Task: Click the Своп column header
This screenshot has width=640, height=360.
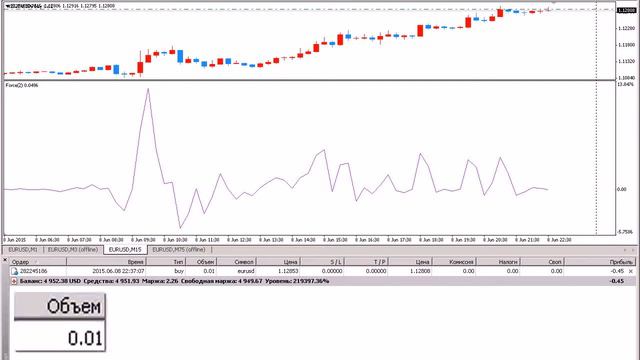Action: tap(542, 262)
